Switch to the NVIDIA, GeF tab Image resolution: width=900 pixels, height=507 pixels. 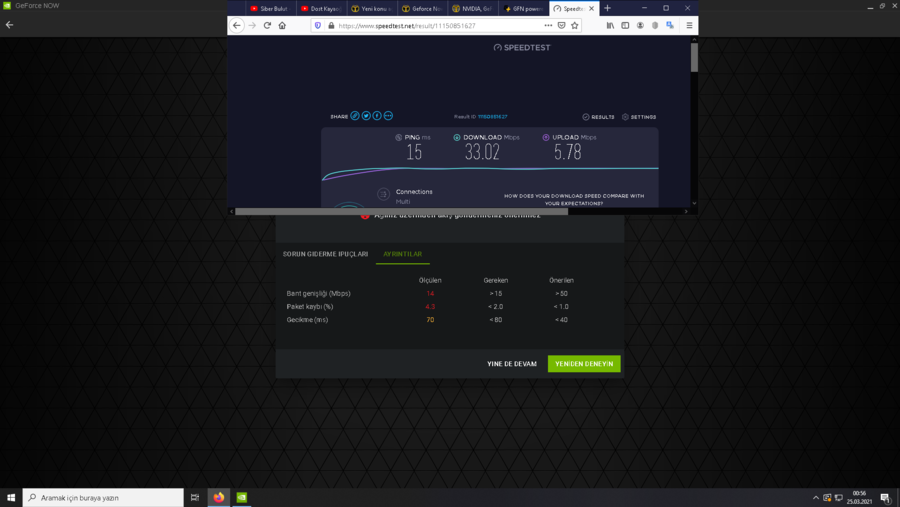point(473,9)
